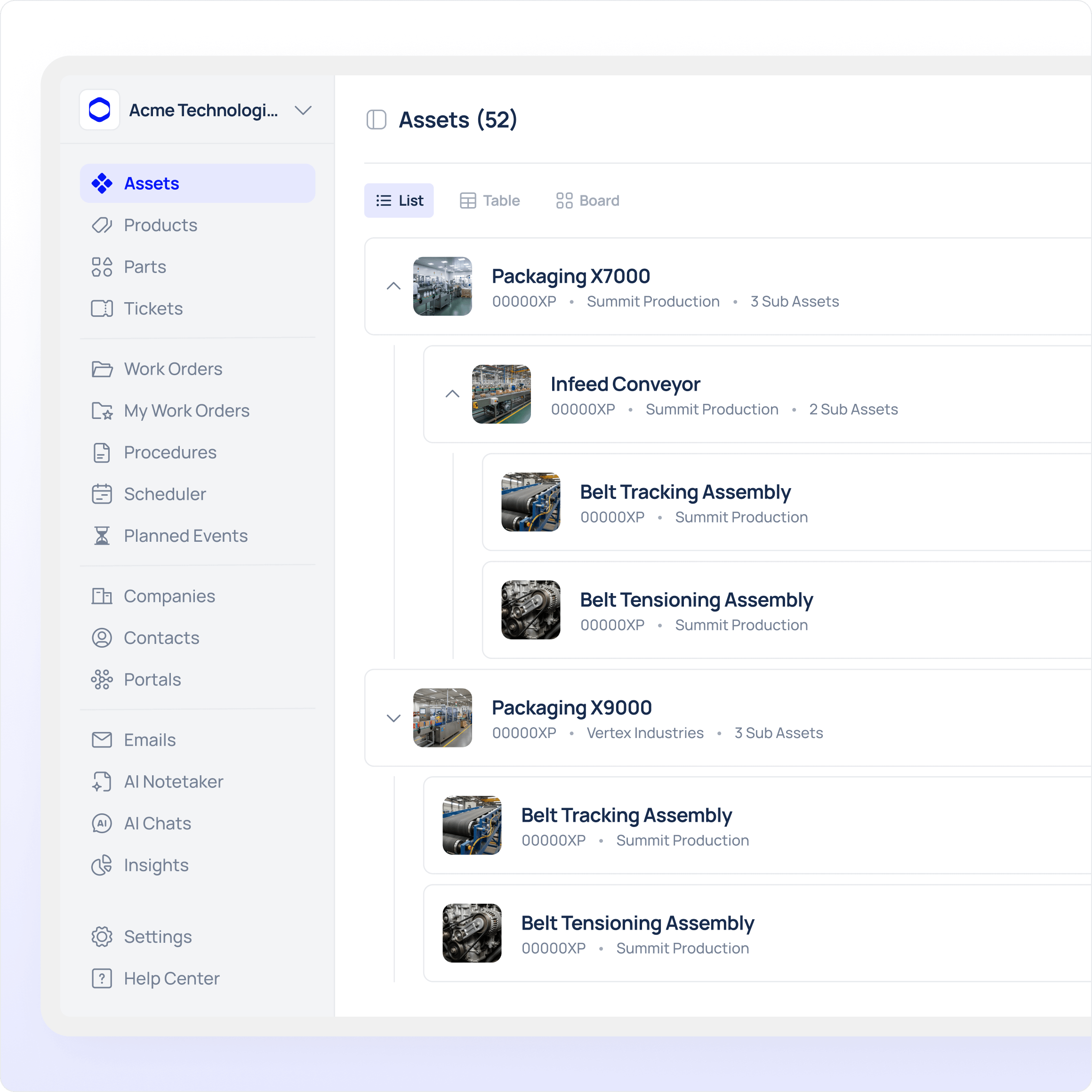This screenshot has height=1092, width=1092.
Task: Click the Tickets icon
Action: (102, 309)
